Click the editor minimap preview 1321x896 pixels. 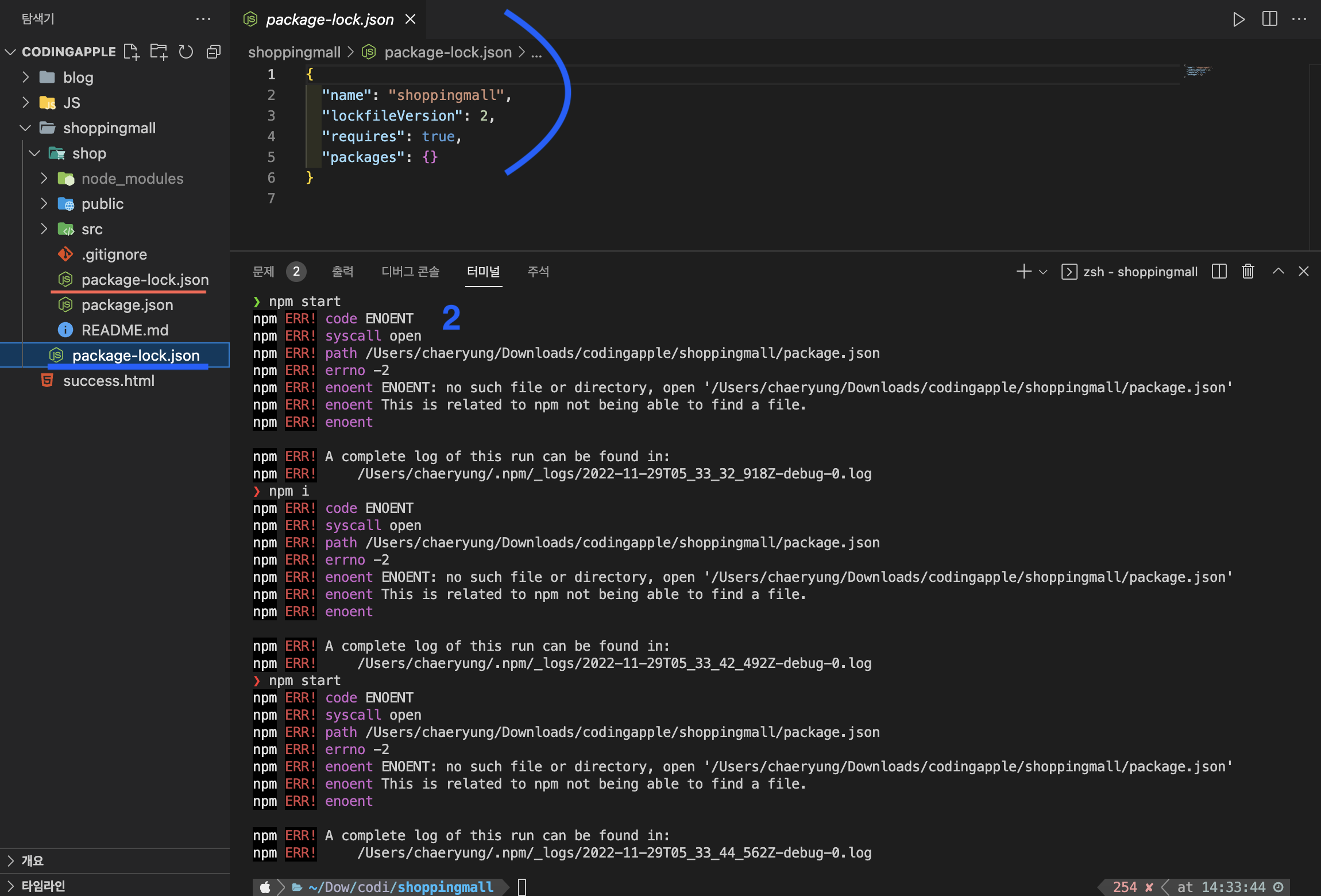(1198, 71)
